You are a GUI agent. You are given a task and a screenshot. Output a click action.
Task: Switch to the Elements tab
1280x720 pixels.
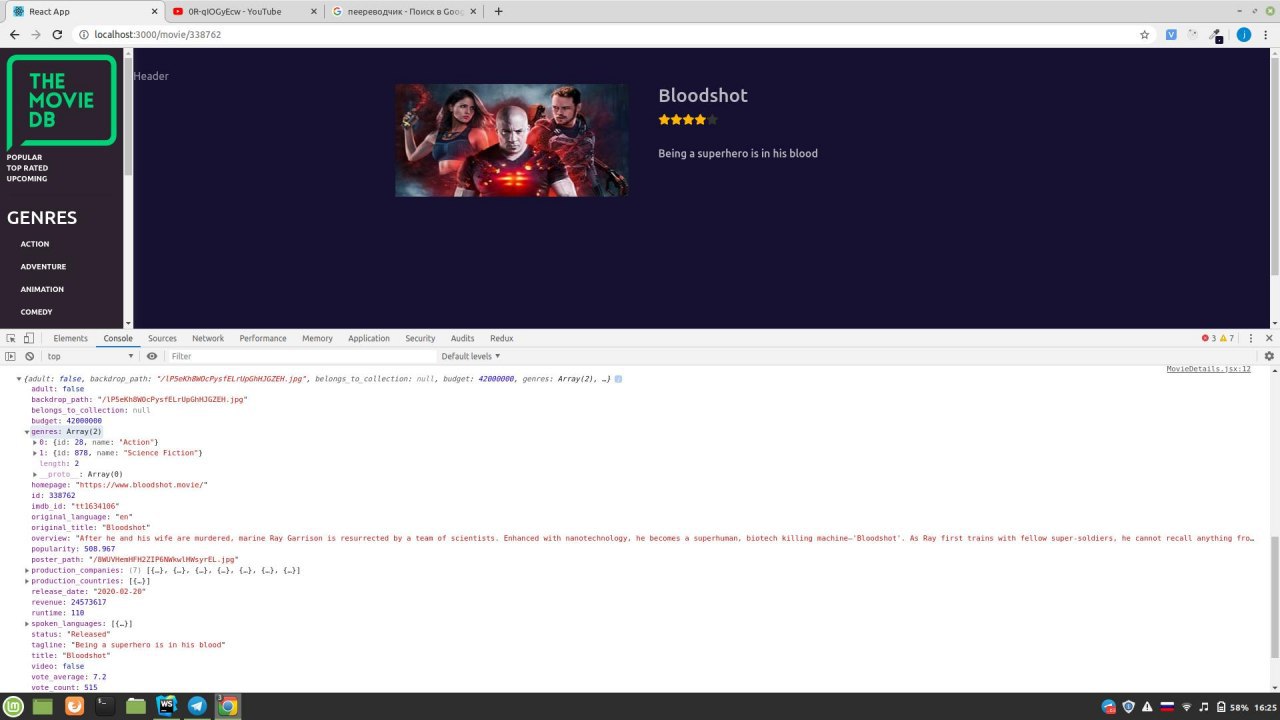(70, 338)
